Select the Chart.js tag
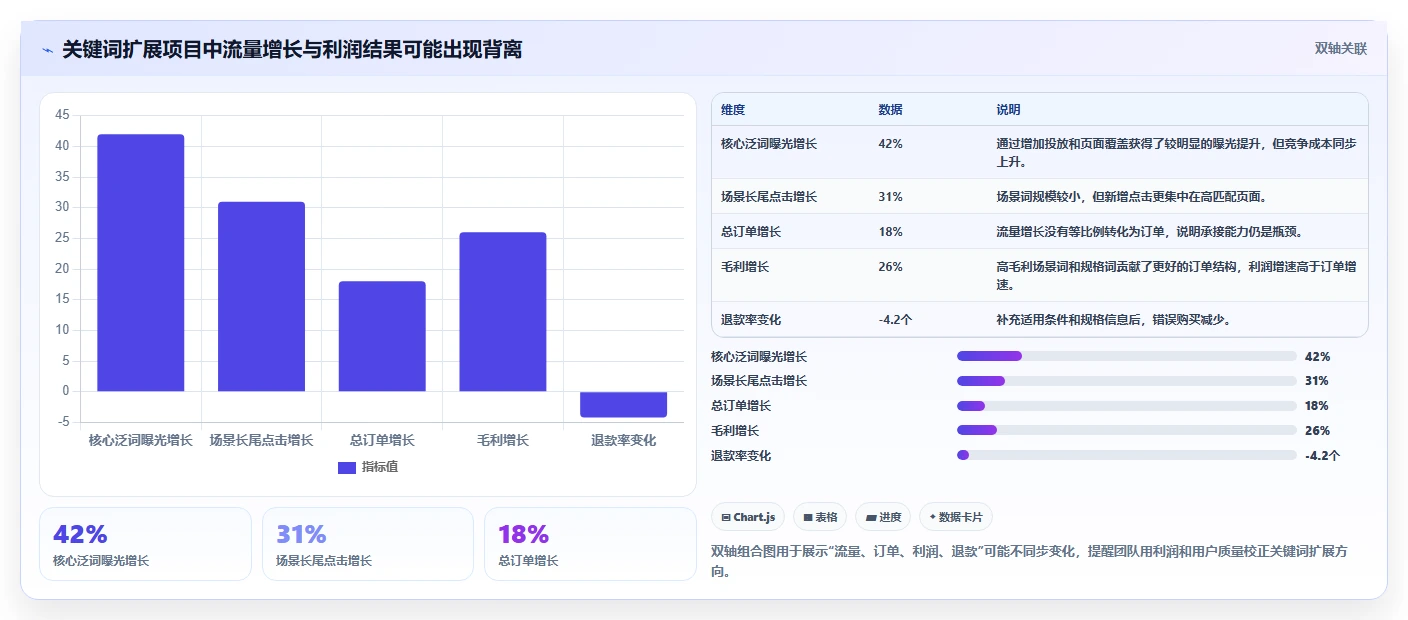This screenshot has height=620, width=1408. (749, 517)
